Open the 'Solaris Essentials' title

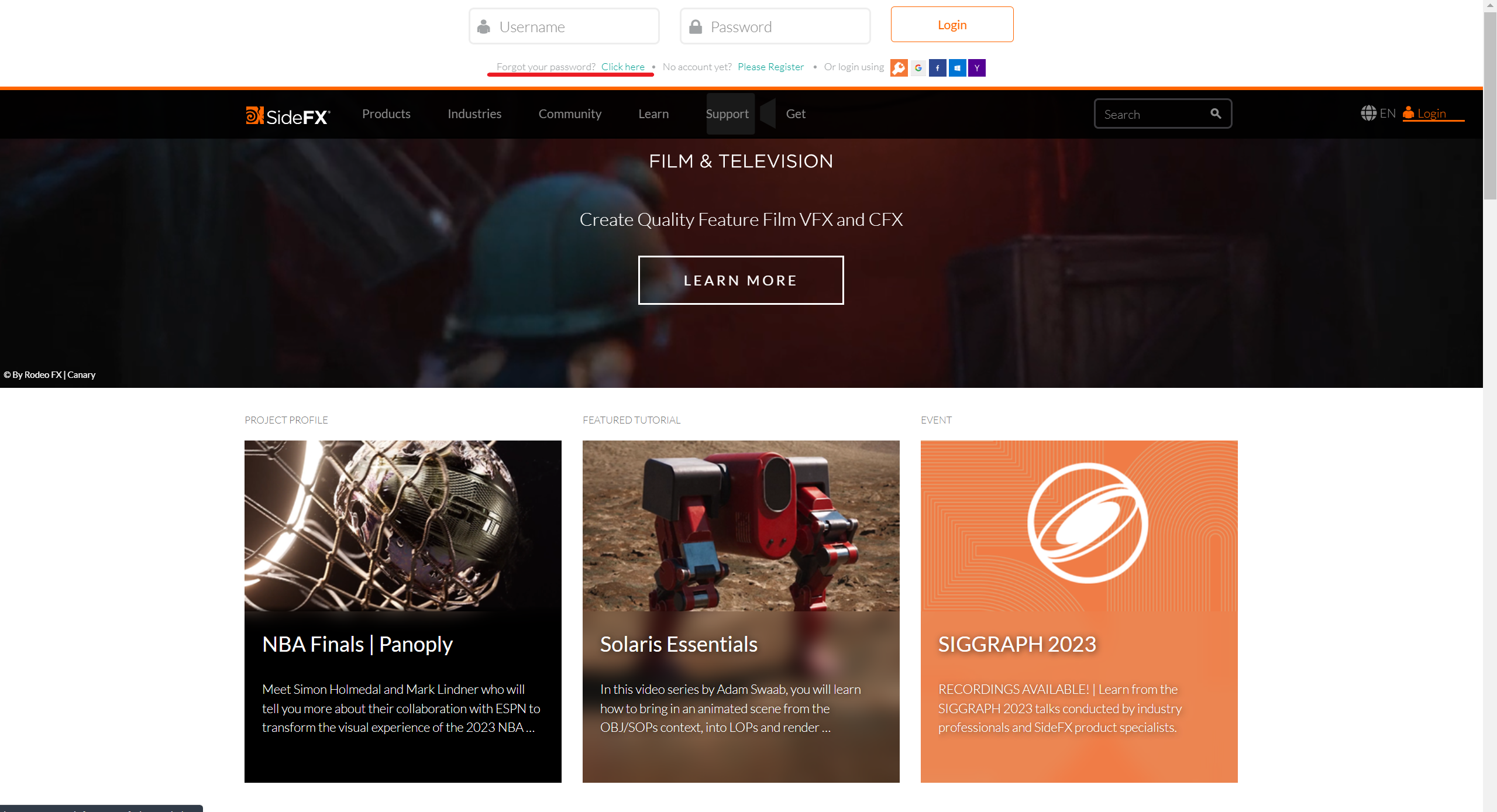(x=679, y=644)
